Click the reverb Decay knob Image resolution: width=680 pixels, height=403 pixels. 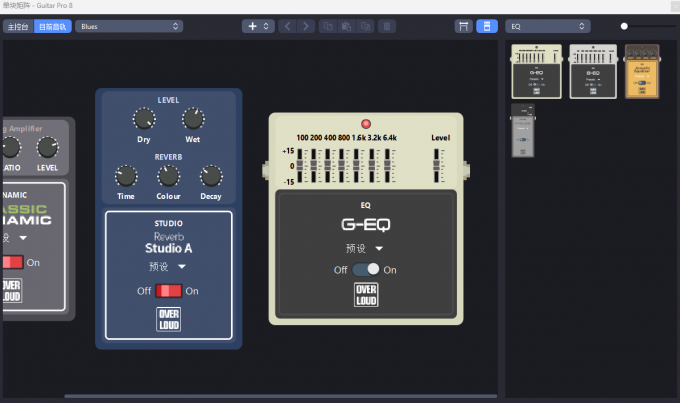[210, 176]
